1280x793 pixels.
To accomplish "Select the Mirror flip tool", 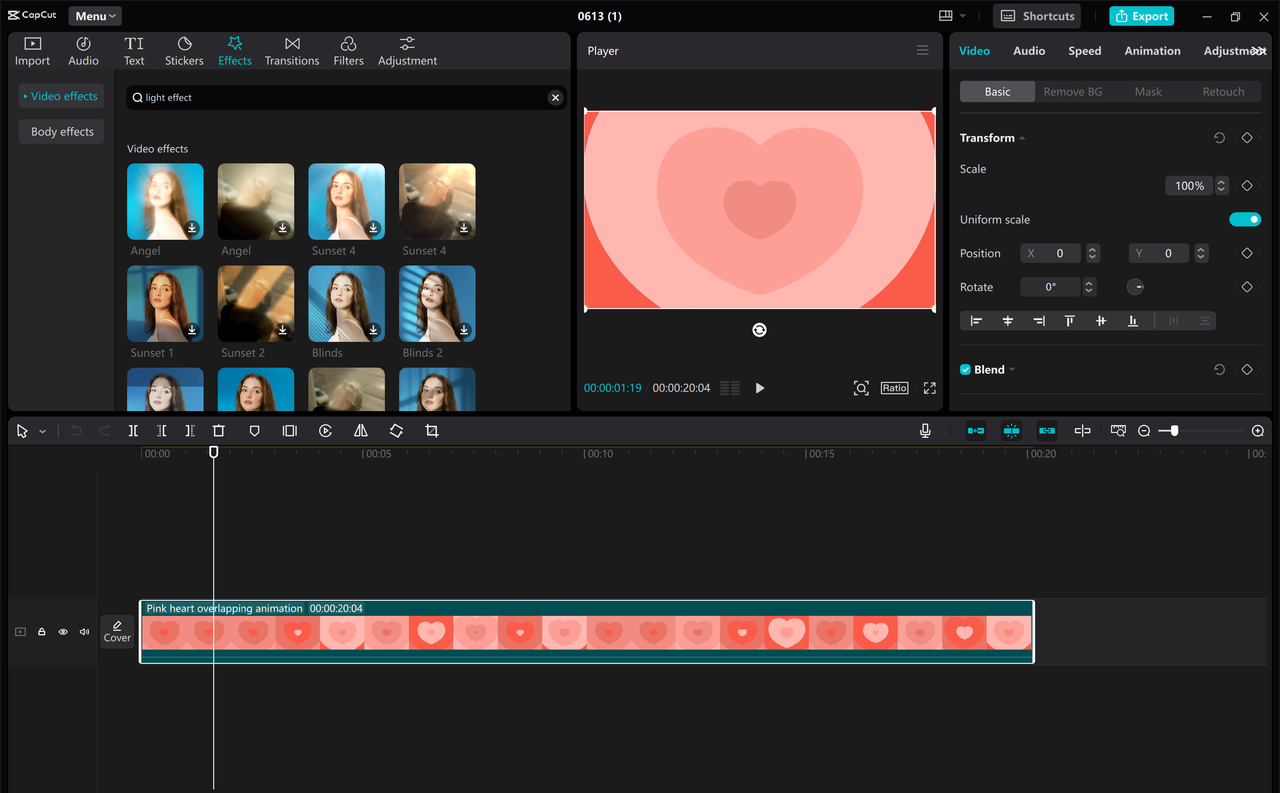I will point(361,430).
